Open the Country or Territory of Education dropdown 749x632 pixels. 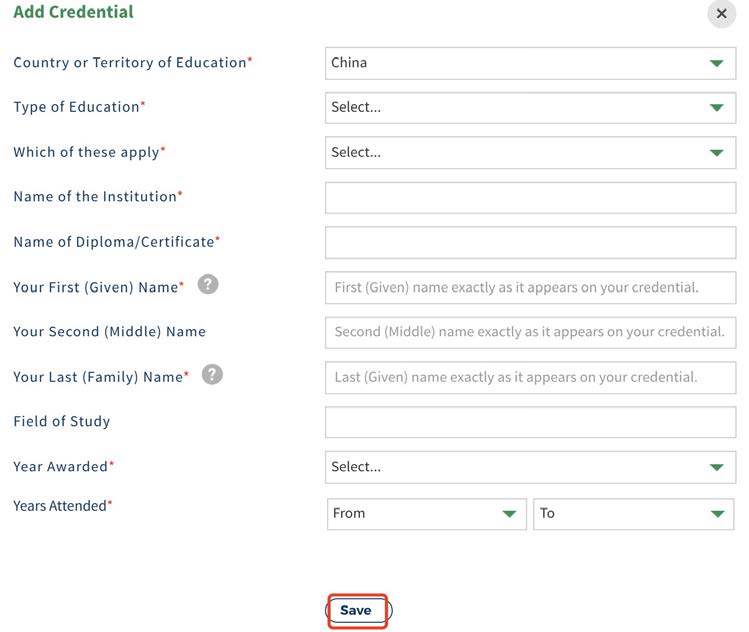pos(530,63)
